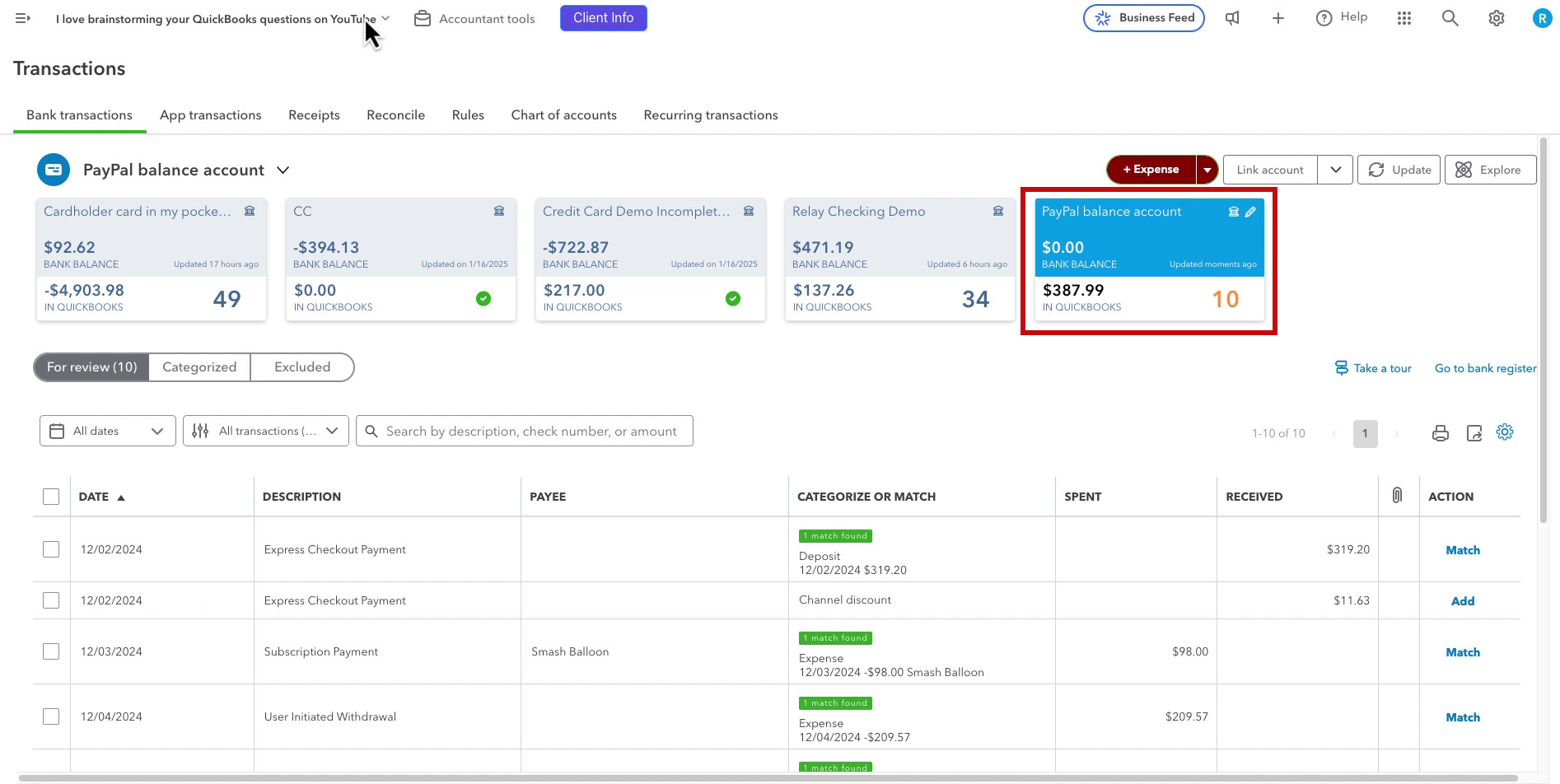This screenshot has width=1560, height=784.
Task: Match the 12/02/2024 $319.20 deposit
Action: click(1463, 550)
